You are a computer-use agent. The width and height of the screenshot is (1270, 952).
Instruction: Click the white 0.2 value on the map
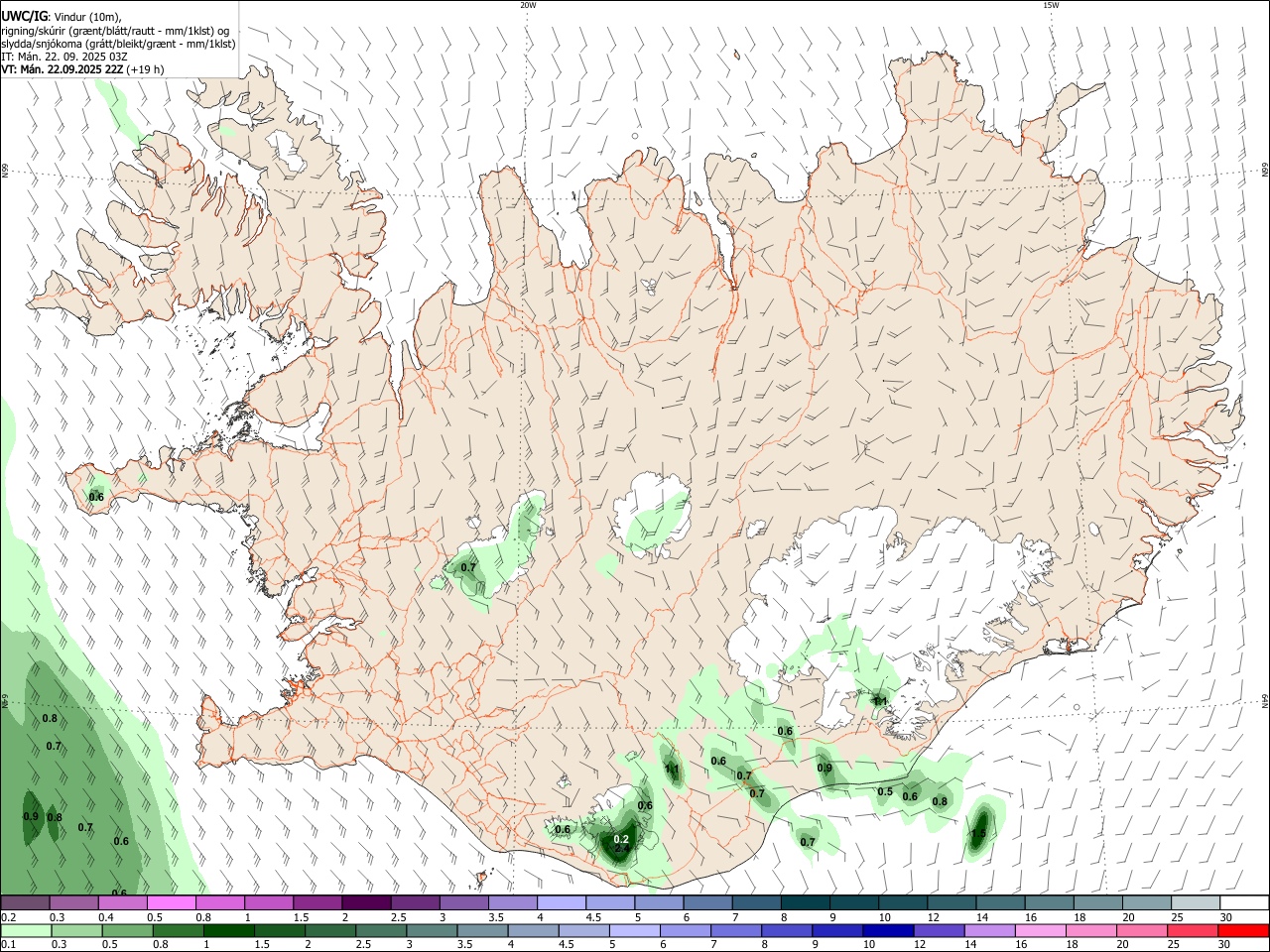[x=621, y=839]
